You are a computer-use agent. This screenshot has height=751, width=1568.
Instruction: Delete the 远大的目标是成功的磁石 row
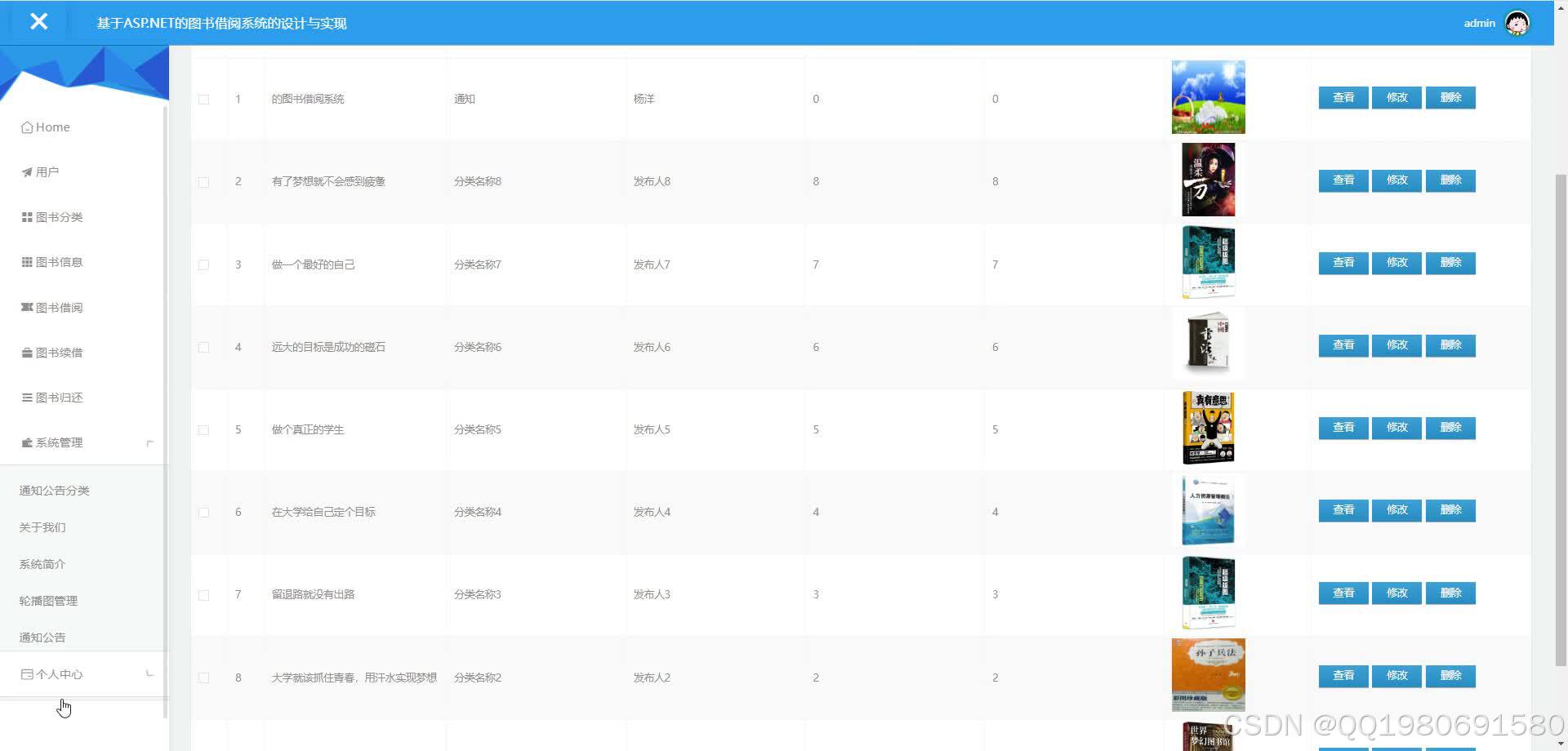(1450, 345)
